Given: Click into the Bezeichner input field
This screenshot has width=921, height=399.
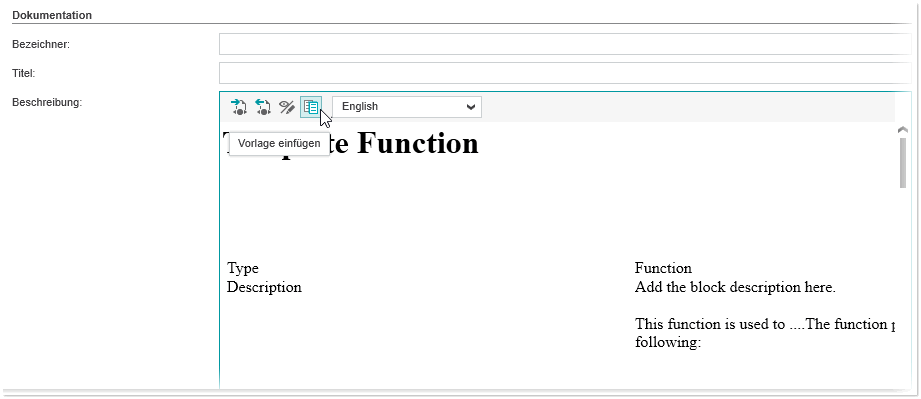Looking at the screenshot, I should click(564, 44).
